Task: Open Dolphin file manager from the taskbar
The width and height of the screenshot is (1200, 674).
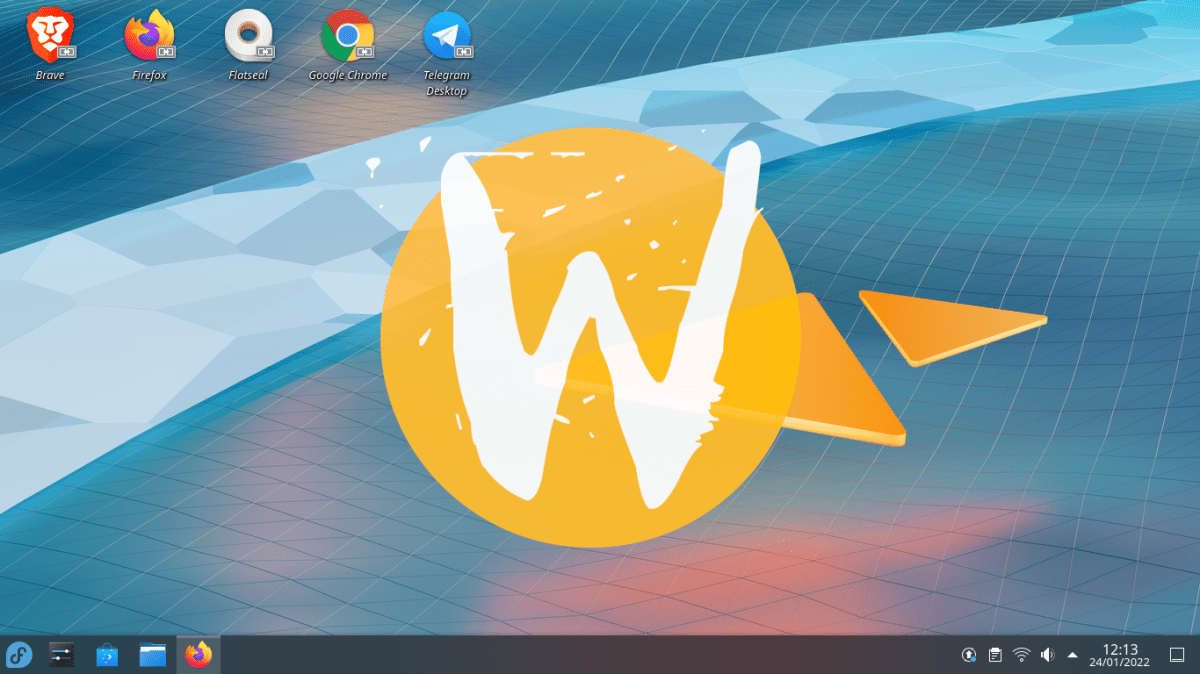Action: [x=151, y=655]
